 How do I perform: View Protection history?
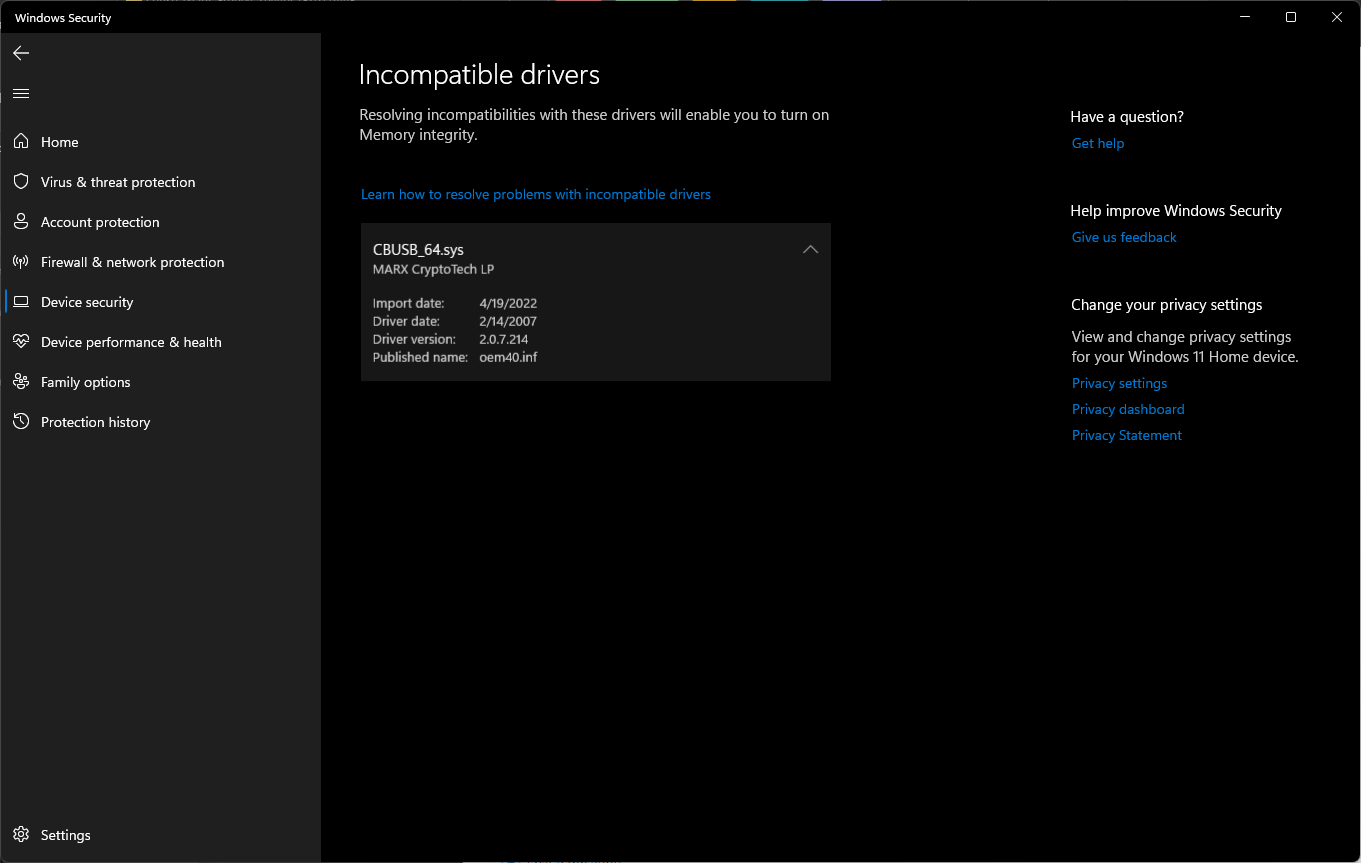coord(94,421)
